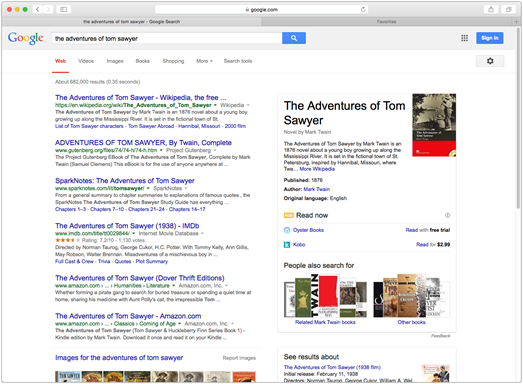Open the settings gear options
This screenshot has height=384, width=523.
490,61
